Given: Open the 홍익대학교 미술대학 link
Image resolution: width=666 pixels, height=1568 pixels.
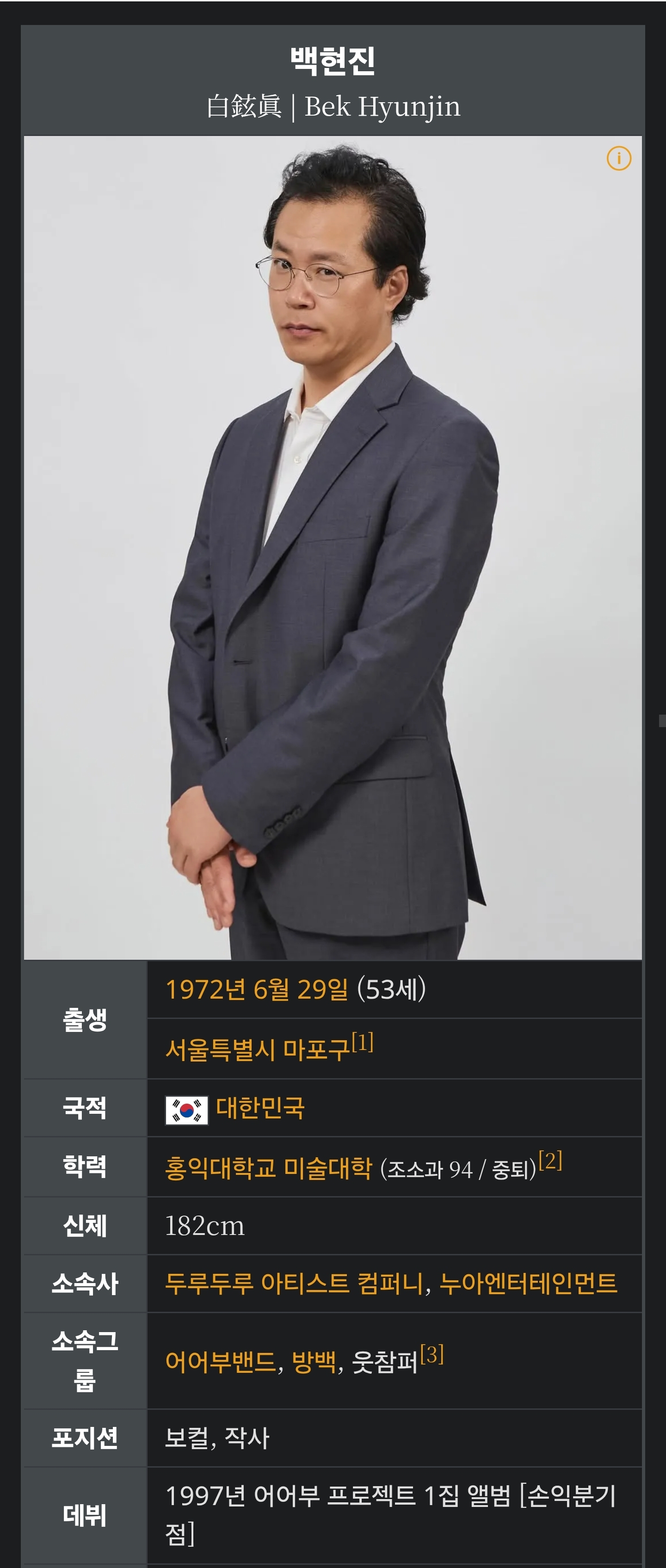Looking at the screenshot, I should (268, 1168).
